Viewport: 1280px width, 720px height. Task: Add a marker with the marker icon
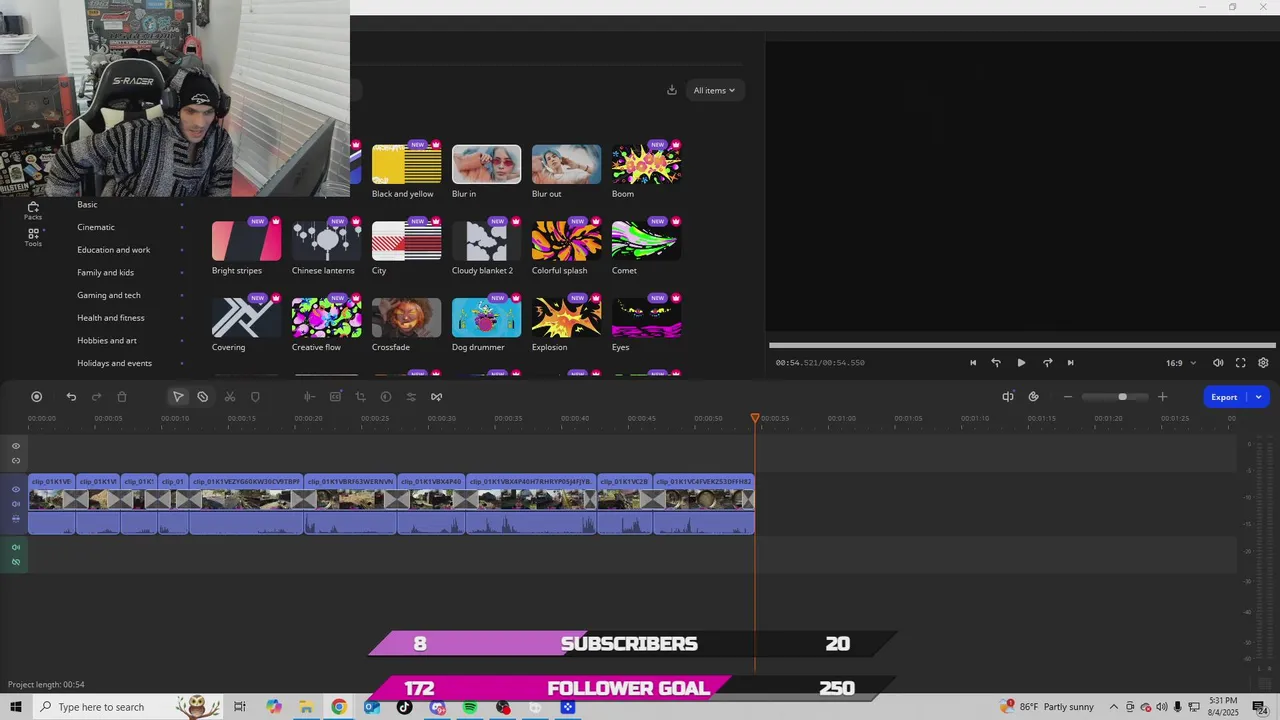click(255, 397)
